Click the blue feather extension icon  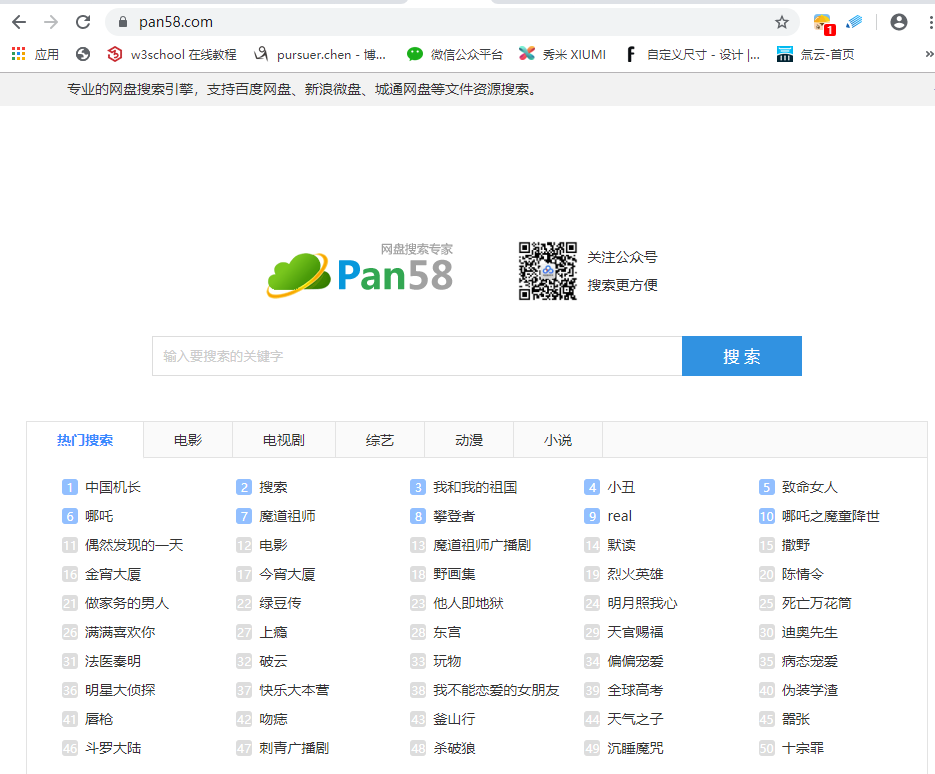pyautogui.click(x=854, y=22)
